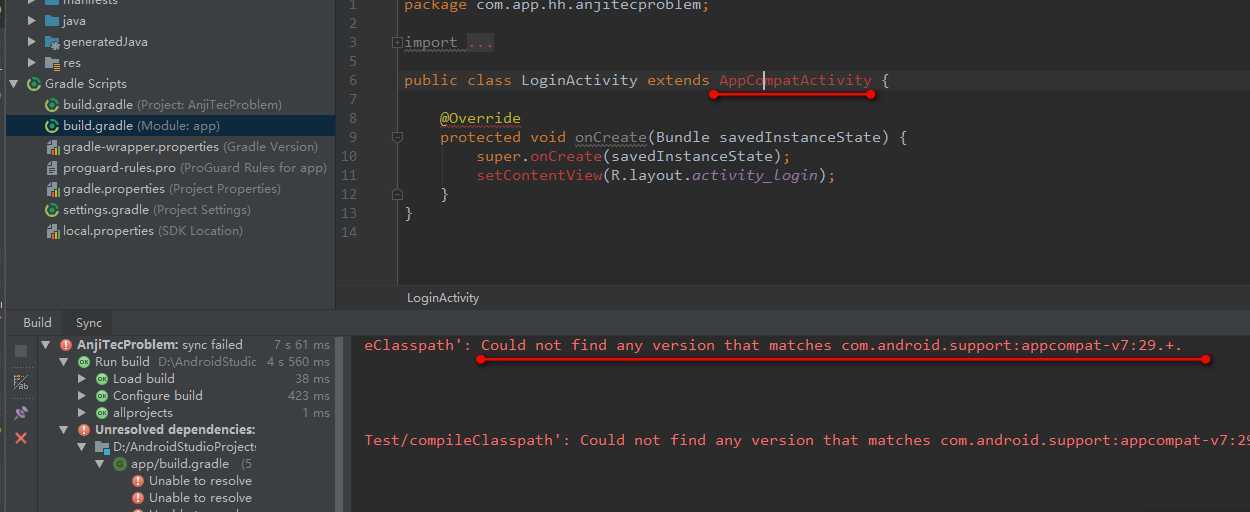Click the red X close icon in the Build toolbar
1250x512 pixels.
[21, 438]
